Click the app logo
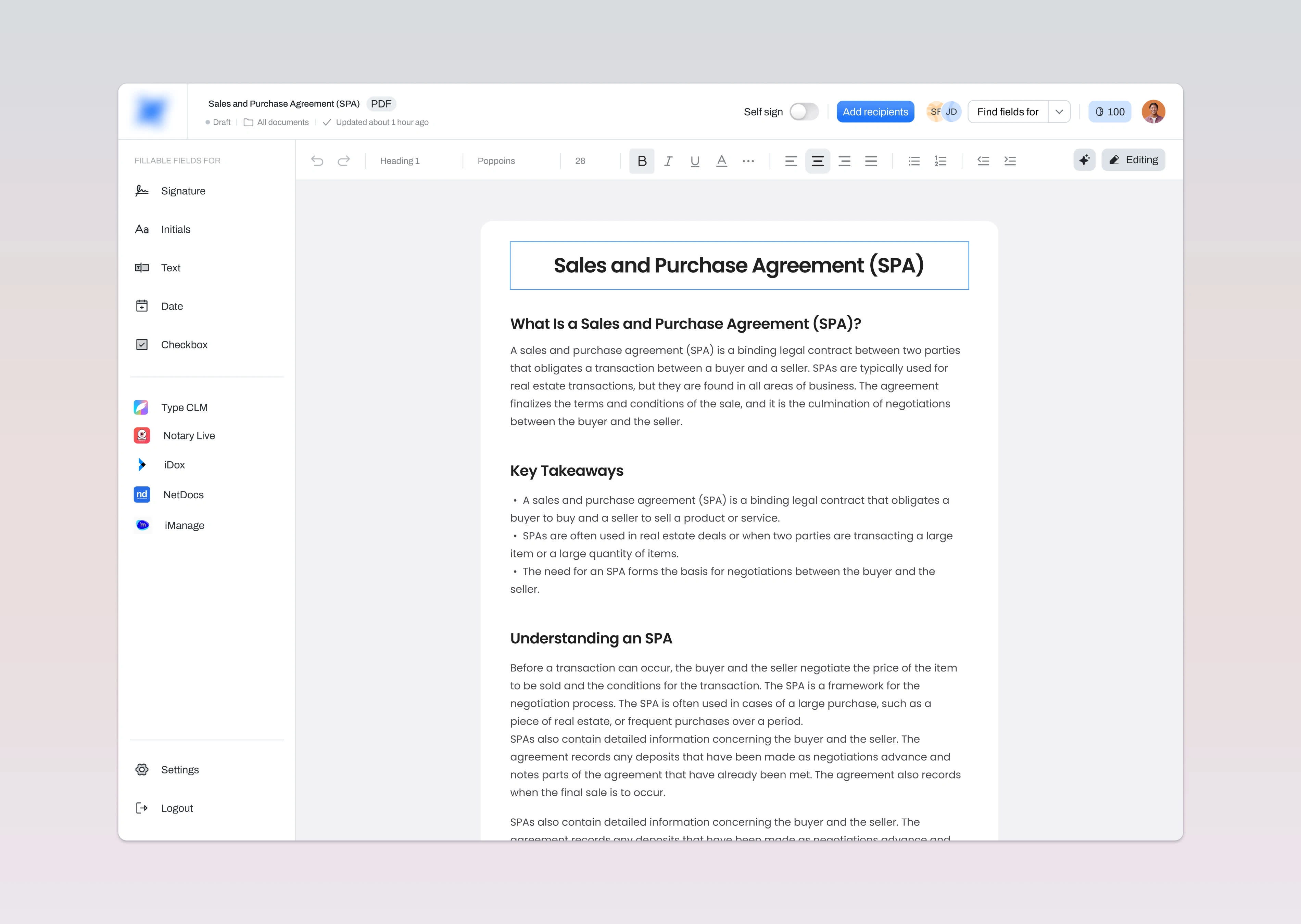Screen dimensions: 1301x924 pos(151,111)
